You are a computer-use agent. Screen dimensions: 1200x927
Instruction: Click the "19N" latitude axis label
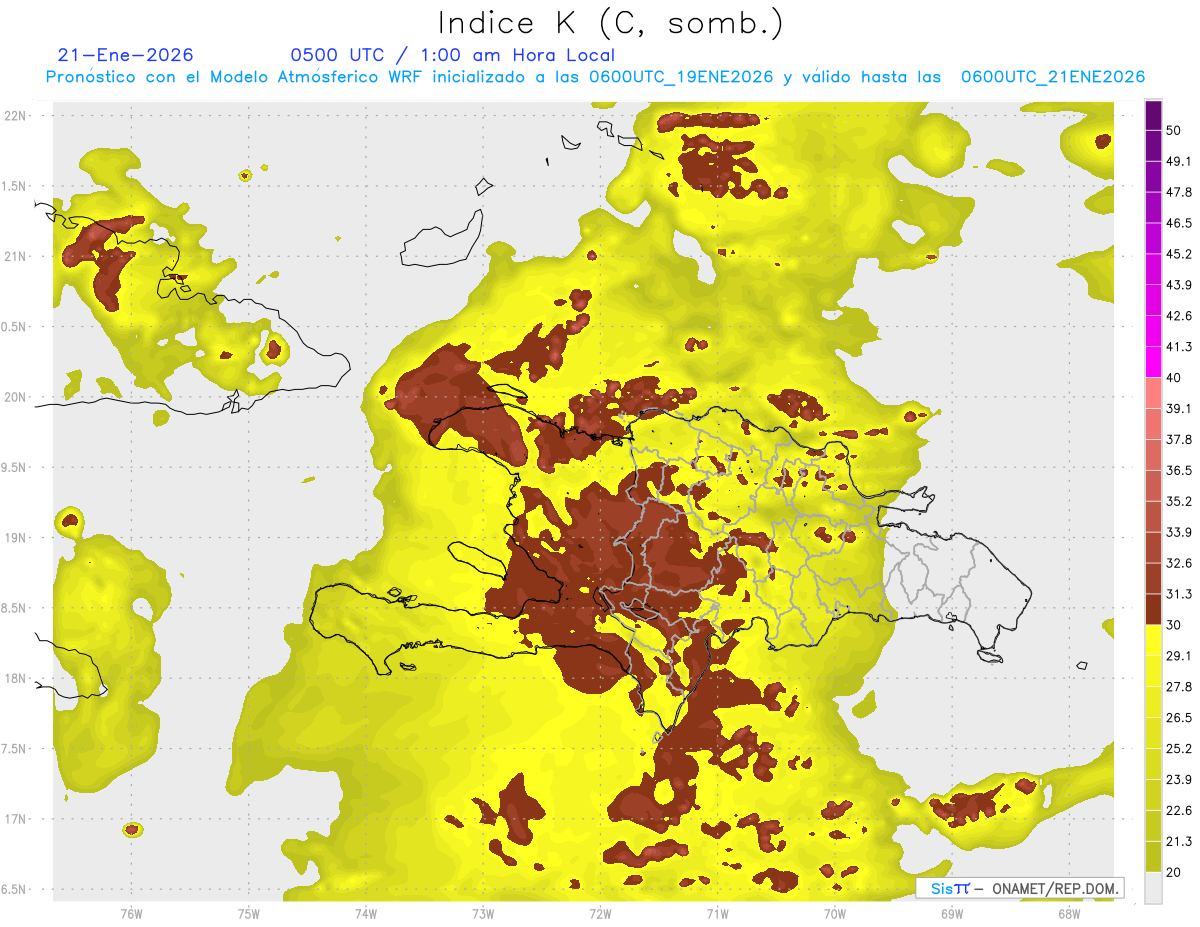pyautogui.click(x=16, y=538)
